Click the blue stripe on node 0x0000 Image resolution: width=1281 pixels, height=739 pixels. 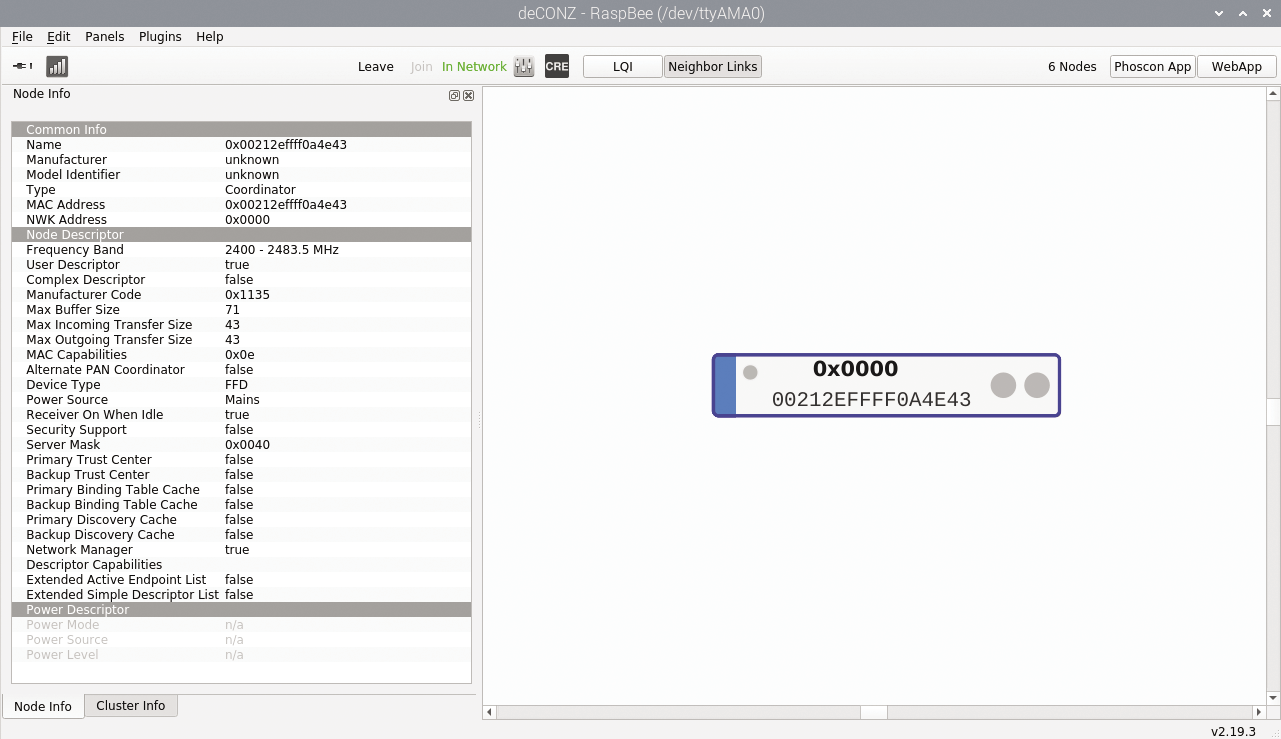click(726, 385)
